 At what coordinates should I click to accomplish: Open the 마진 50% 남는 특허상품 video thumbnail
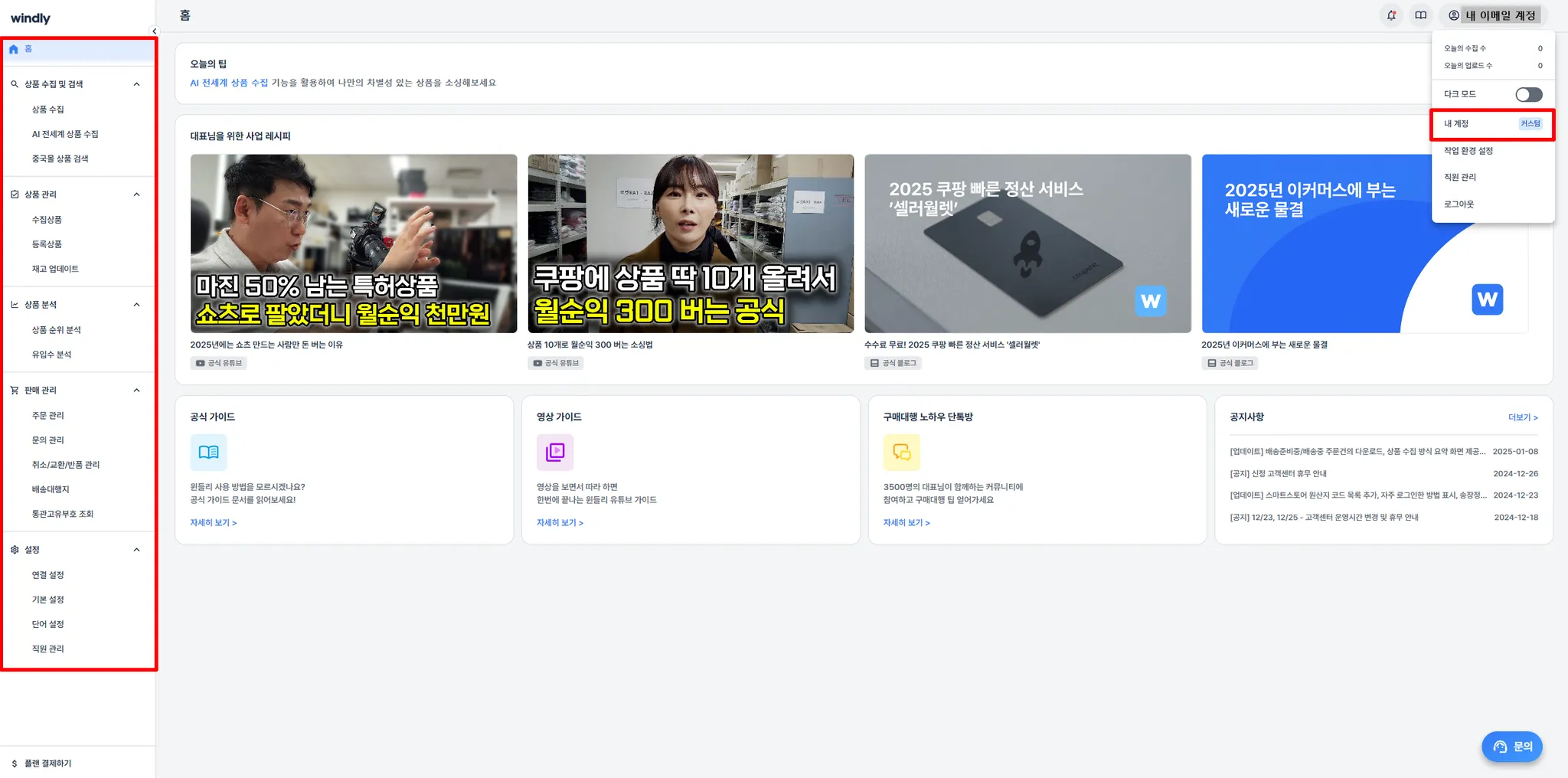point(354,244)
